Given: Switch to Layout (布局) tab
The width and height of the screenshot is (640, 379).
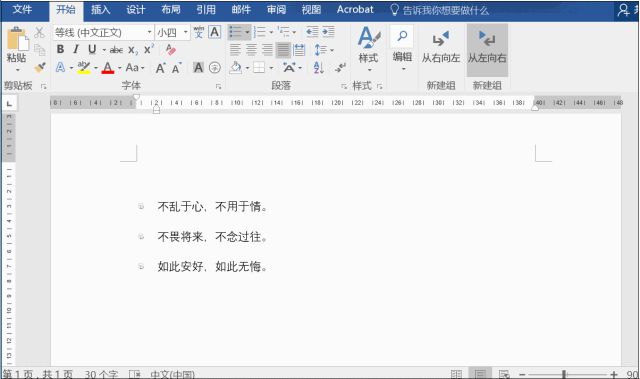Looking at the screenshot, I should point(171,10).
